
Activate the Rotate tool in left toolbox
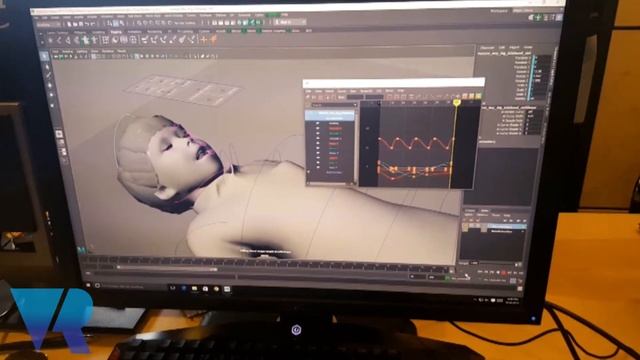point(51,95)
